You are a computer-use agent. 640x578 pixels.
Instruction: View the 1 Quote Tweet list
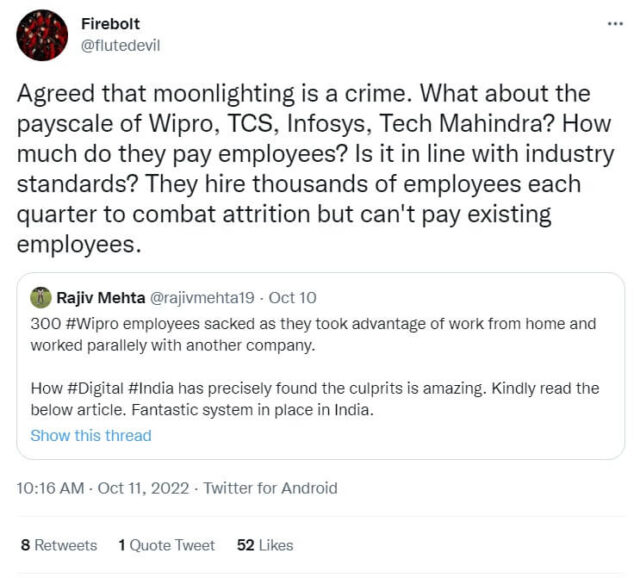166,545
